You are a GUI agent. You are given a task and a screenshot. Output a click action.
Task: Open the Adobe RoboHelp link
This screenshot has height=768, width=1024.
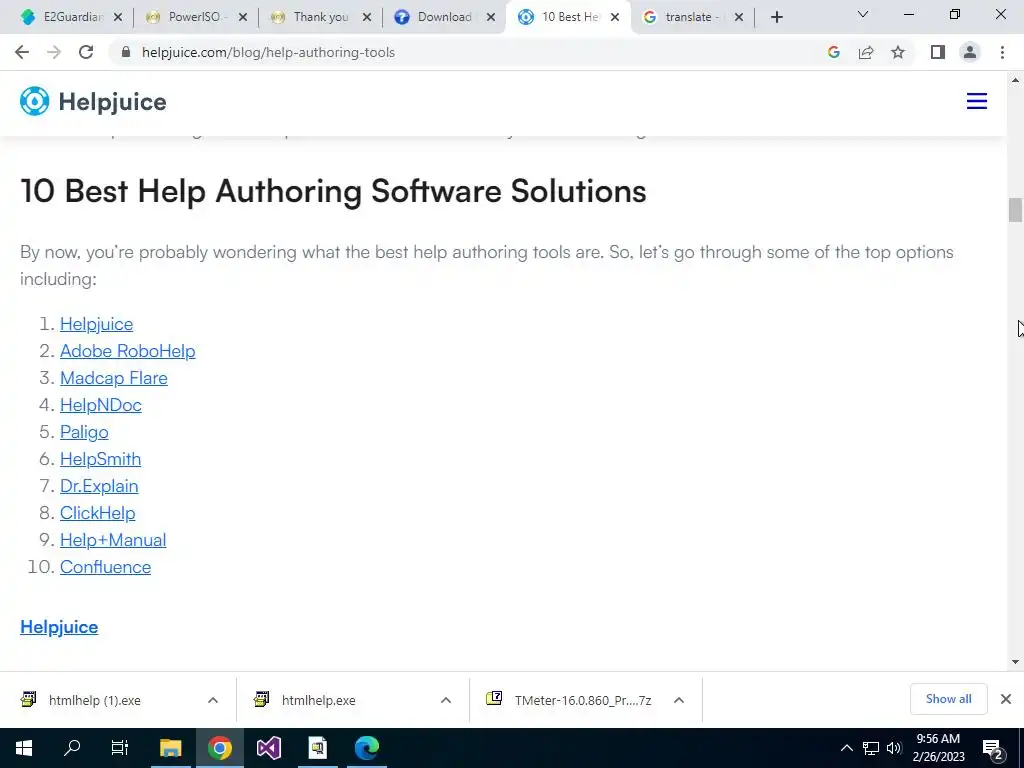128,351
